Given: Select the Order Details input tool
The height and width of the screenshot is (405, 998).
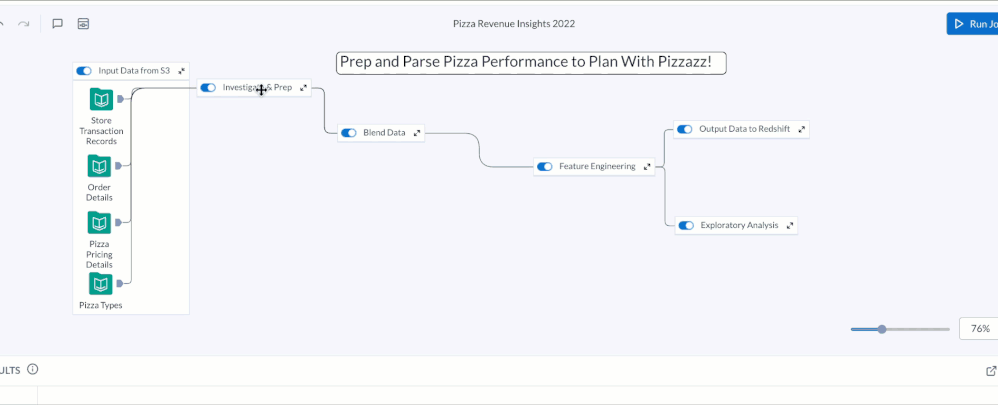Looking at the screenshot, I should [100, 166].
